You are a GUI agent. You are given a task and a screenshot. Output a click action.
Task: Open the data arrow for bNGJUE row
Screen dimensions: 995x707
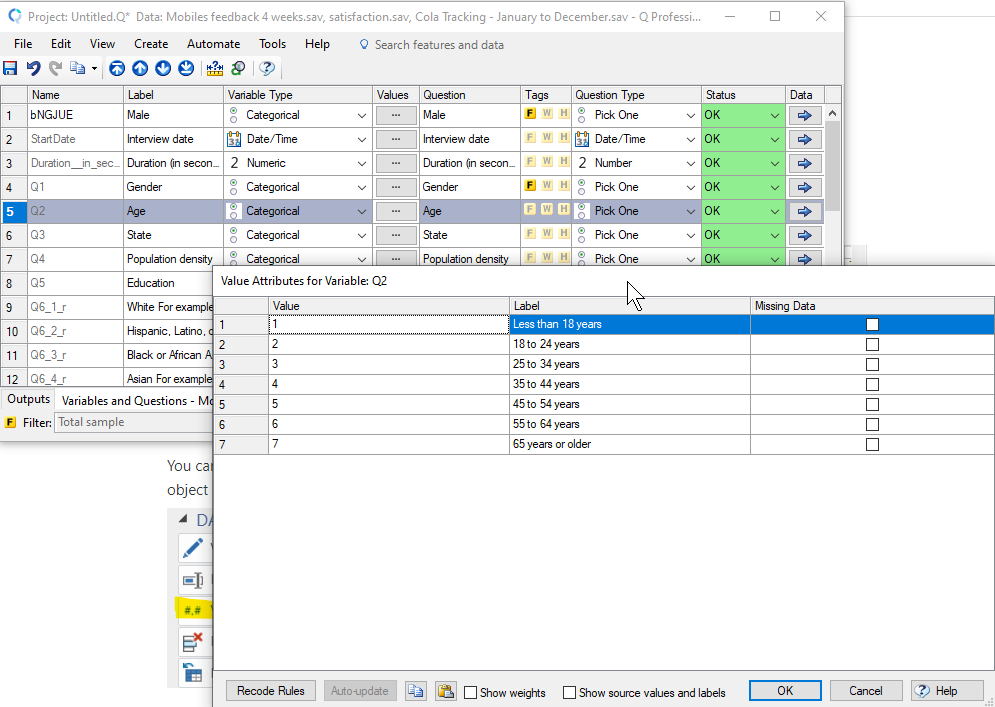tap(804, 115)
